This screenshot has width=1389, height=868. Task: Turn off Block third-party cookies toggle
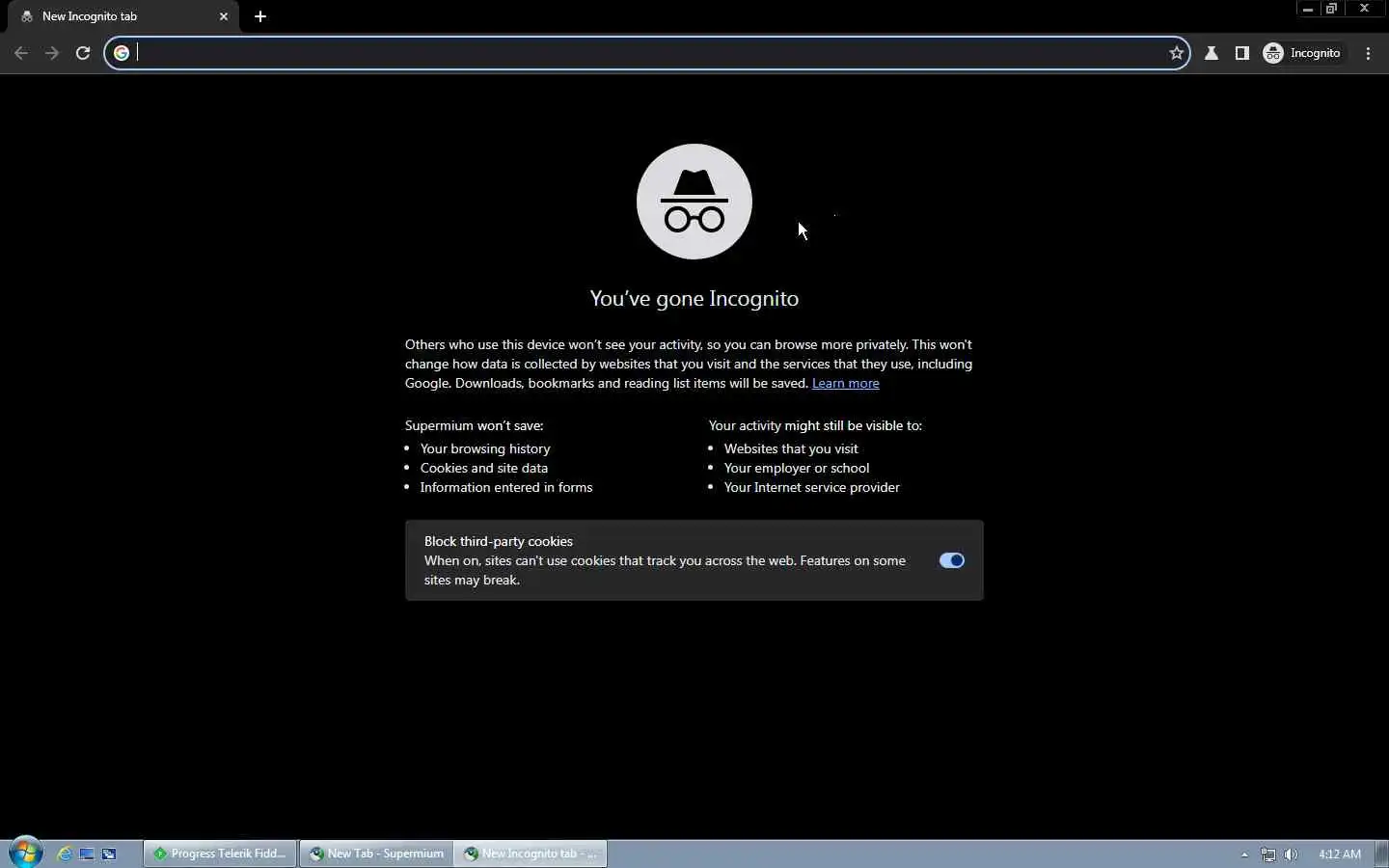tap(952, 560)
